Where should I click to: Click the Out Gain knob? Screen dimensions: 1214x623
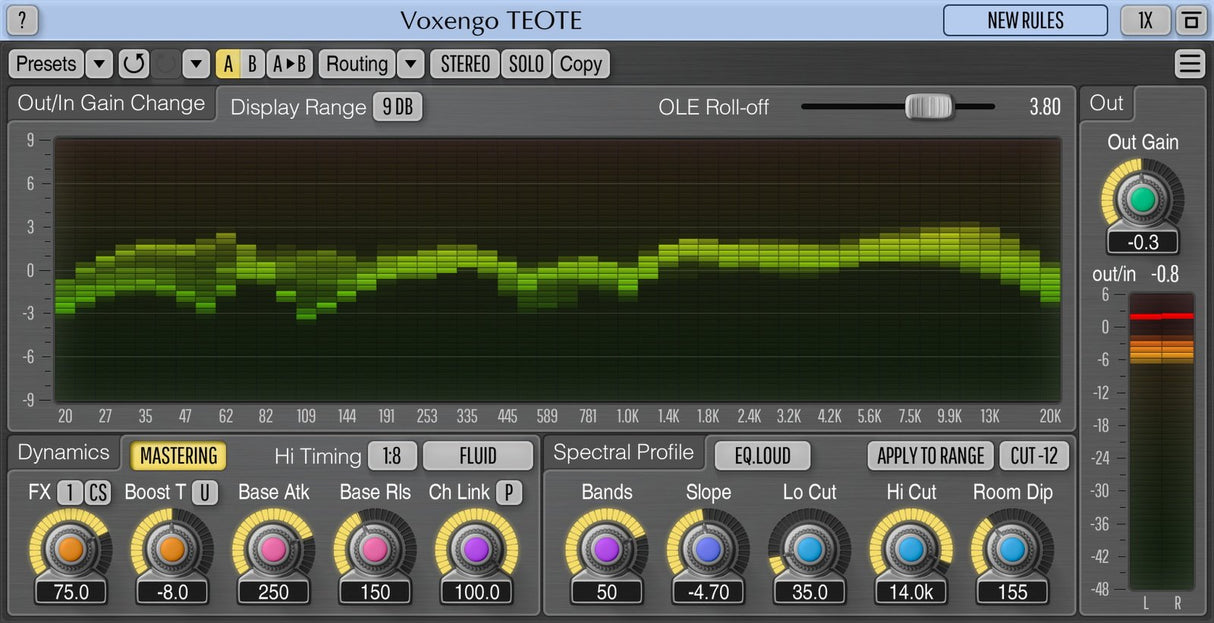pos(1142,200)
